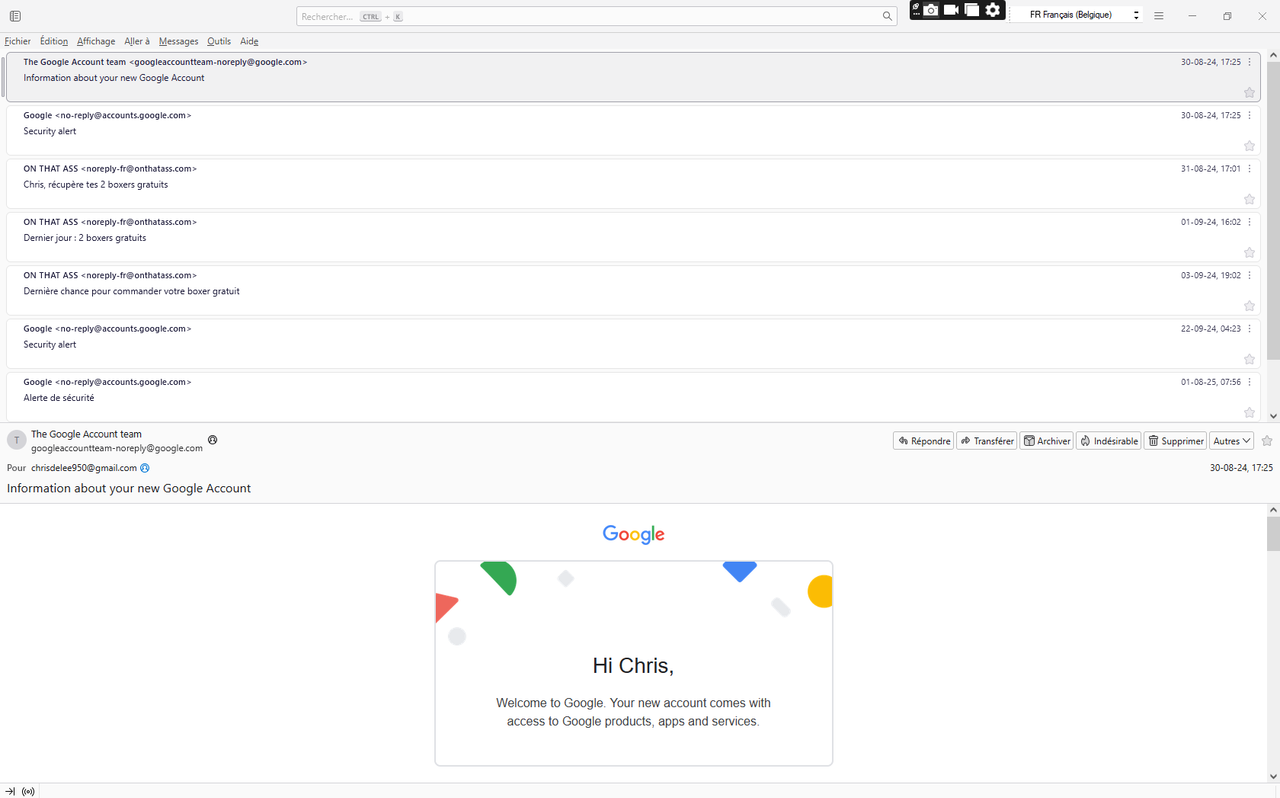Open the Aide menu
The height and width of the screenshot is (798, 1280).
click(249, 41)
